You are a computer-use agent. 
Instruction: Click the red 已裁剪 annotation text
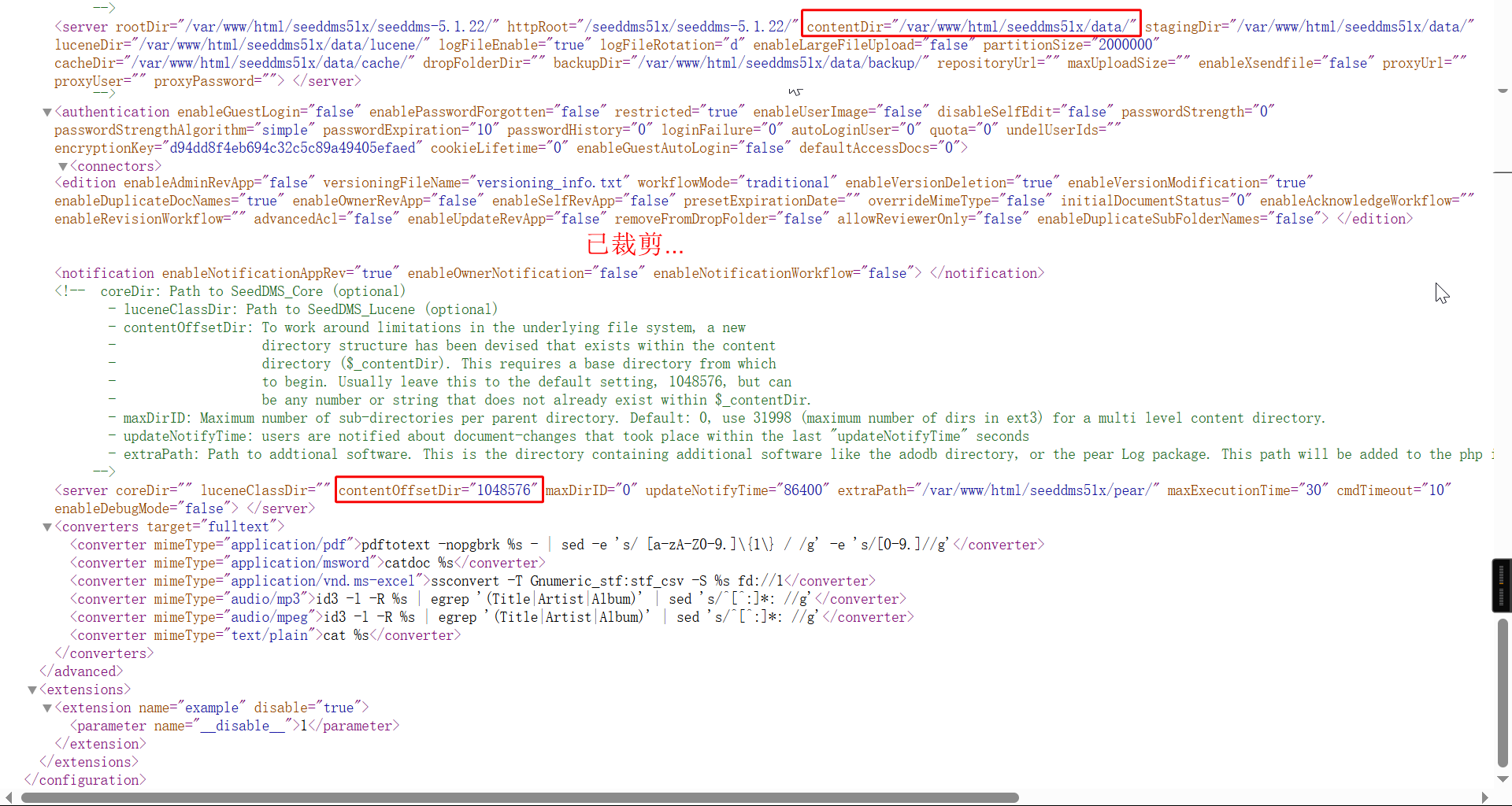(x=635, y=245)
